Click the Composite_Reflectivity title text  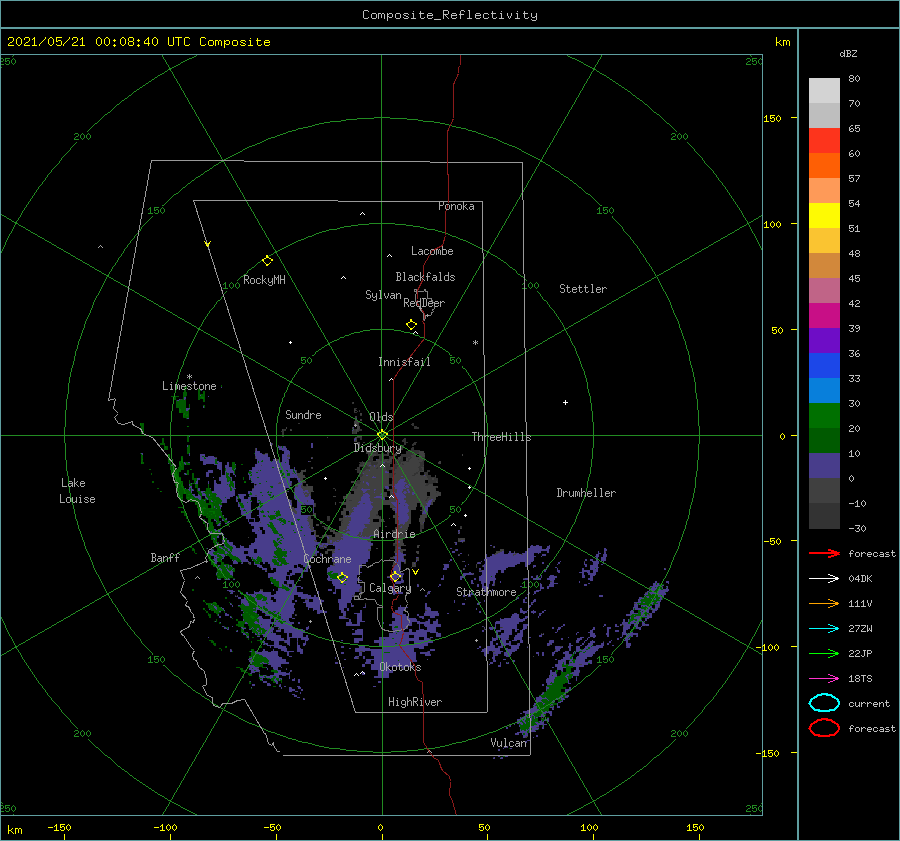[450, 15]
